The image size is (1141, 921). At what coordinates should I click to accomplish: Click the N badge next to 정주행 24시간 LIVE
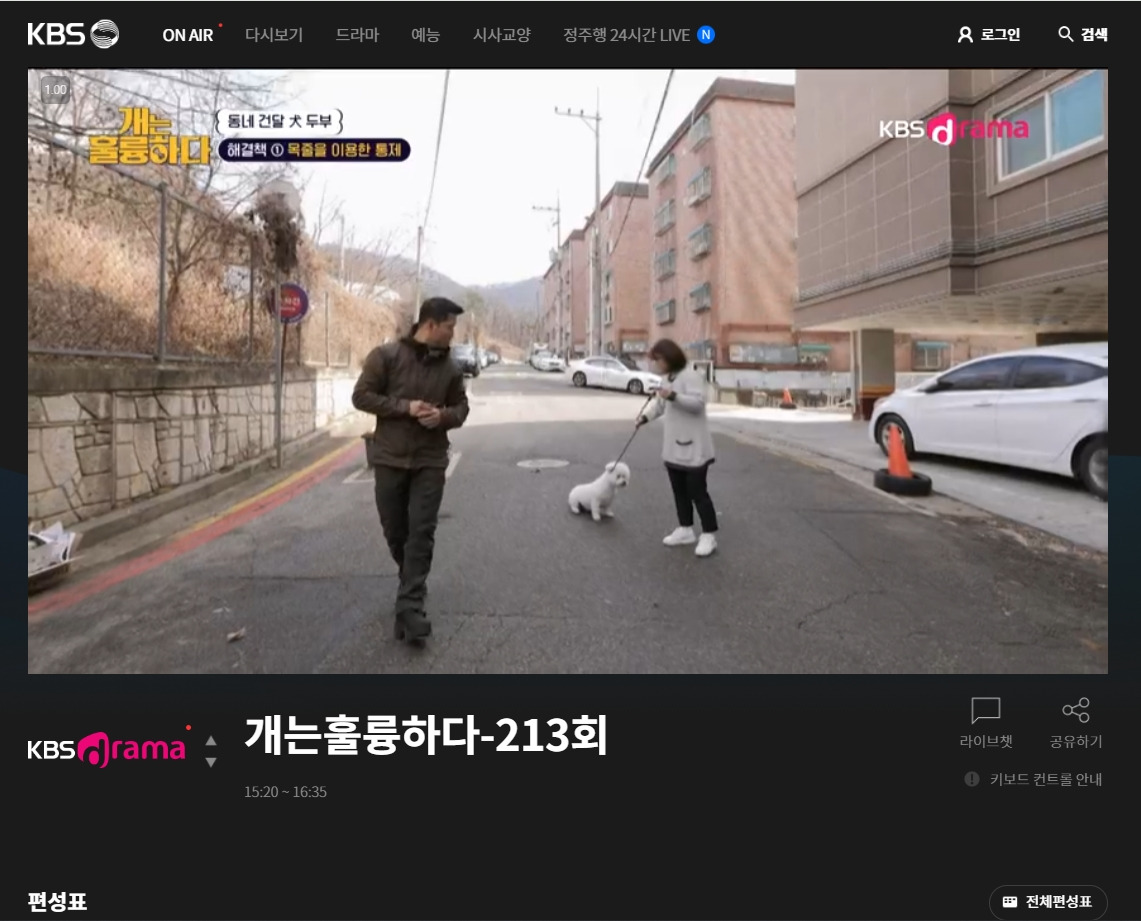coord(705,34)
